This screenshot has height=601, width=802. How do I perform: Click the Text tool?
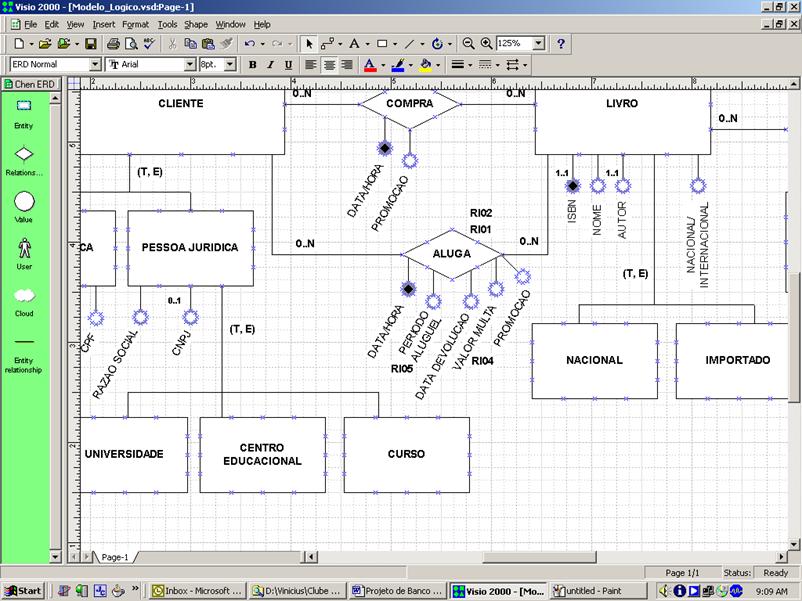click(x=355, y=44)
